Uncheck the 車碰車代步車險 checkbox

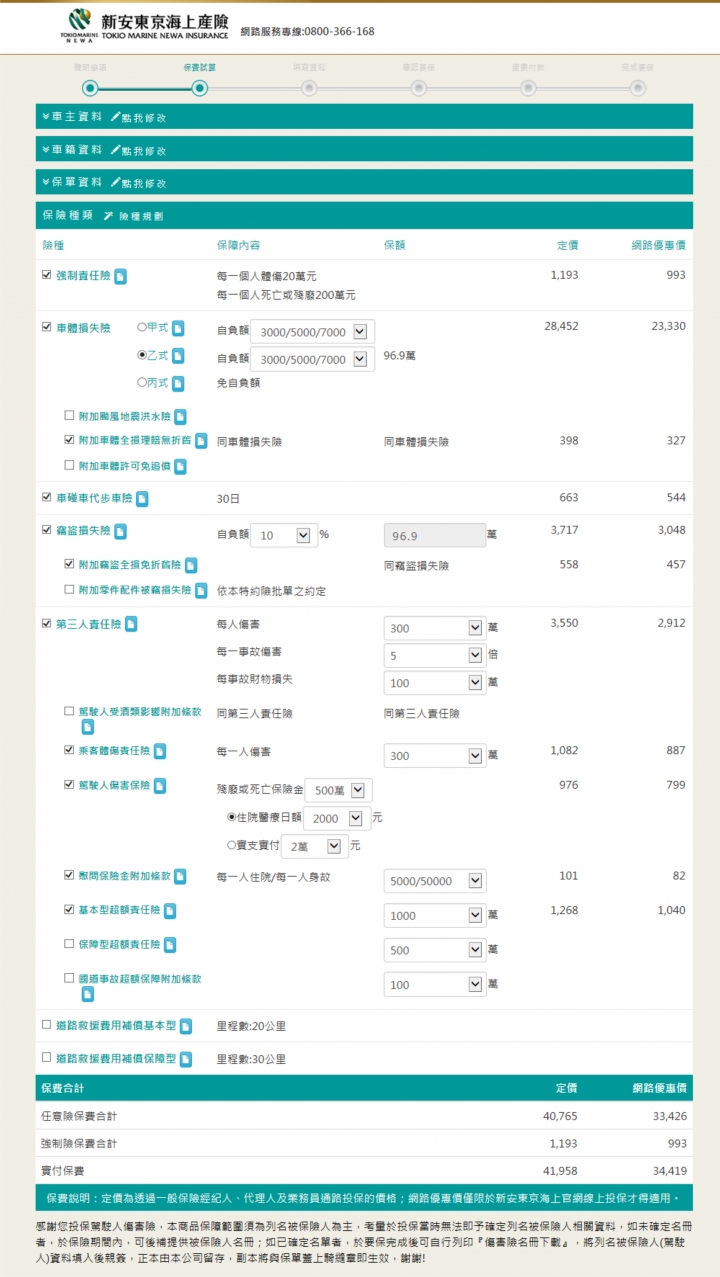coord(46,496)
